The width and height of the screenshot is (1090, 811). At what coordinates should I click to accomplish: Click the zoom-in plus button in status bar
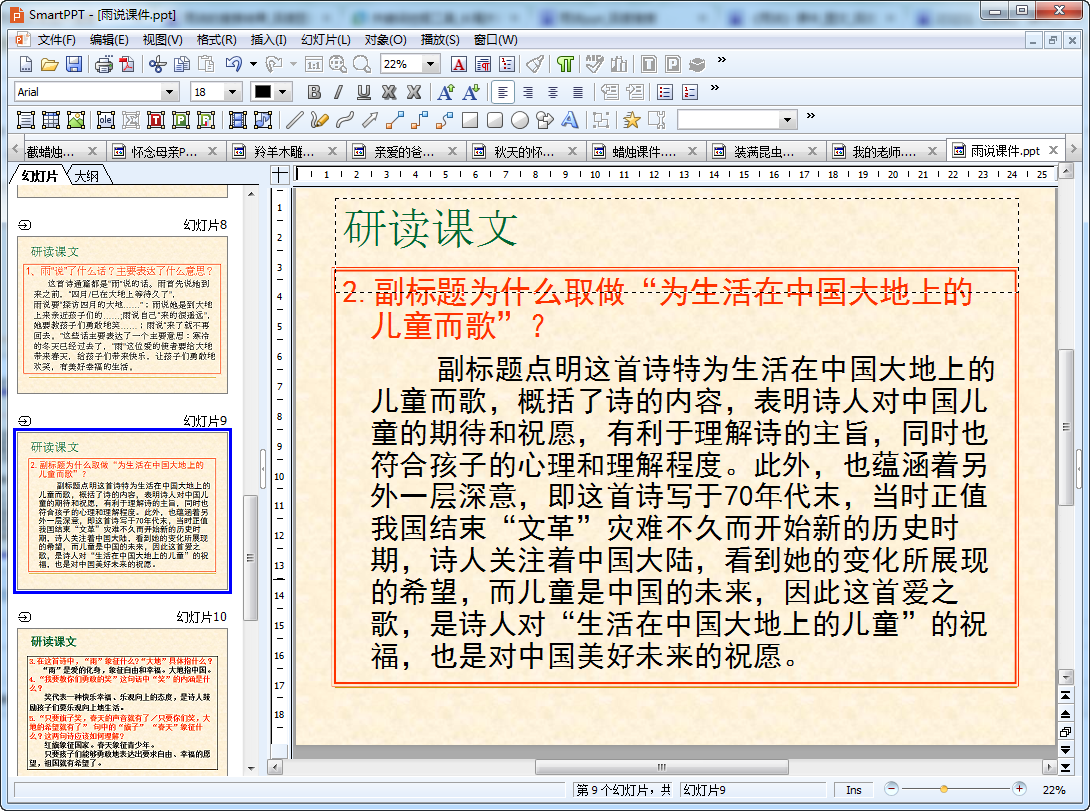pyautogui.click(x=1019, y=789)
